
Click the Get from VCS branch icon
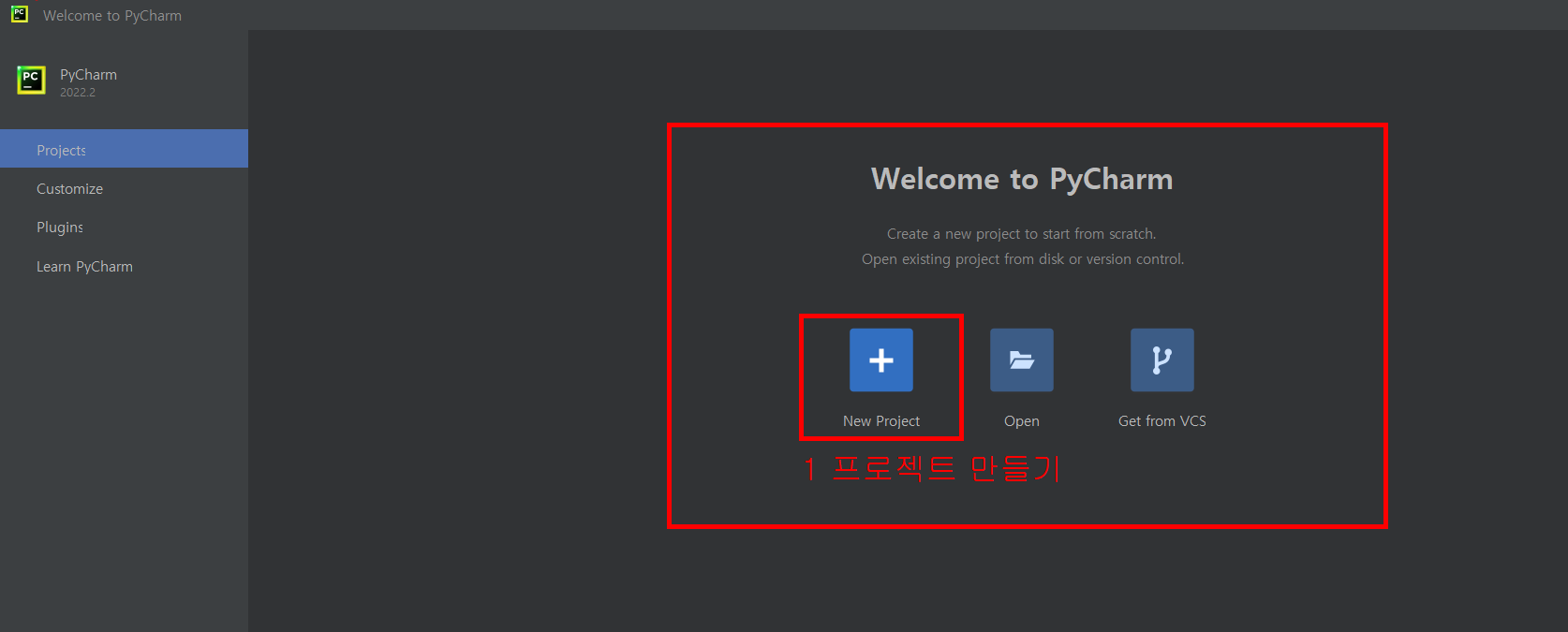tap(1162, 360)
